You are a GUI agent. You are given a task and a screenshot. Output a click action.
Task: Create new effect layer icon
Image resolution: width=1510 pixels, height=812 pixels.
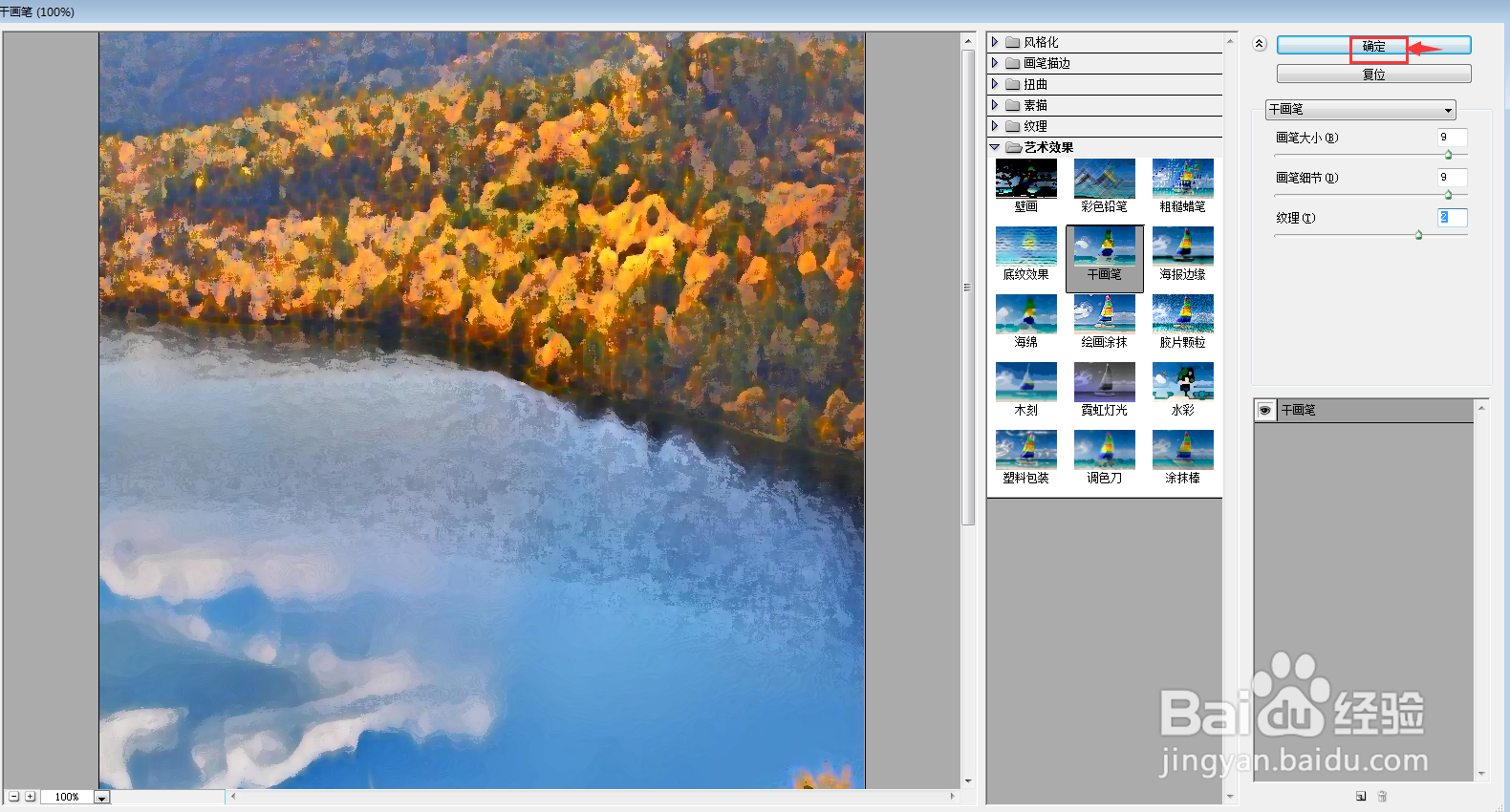tap(1361, 796)
